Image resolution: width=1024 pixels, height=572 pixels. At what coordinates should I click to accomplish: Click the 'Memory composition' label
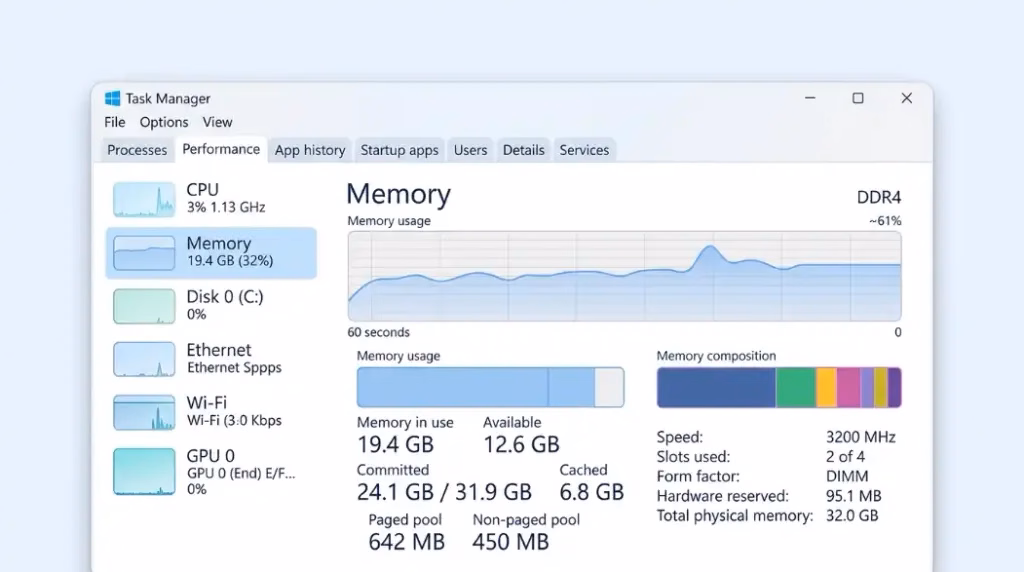point(716,356)
